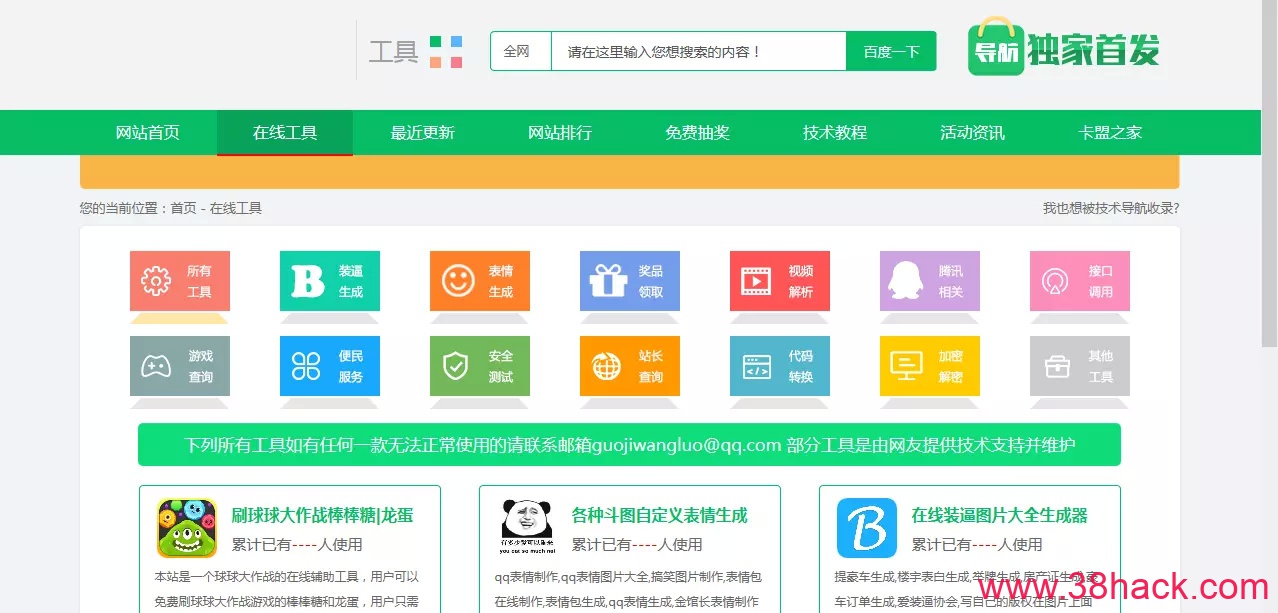Screen dimensions: 1278x613
Task: Open the 腾讯相关 QQ penguin icon
Action: (x=930, y=281)
